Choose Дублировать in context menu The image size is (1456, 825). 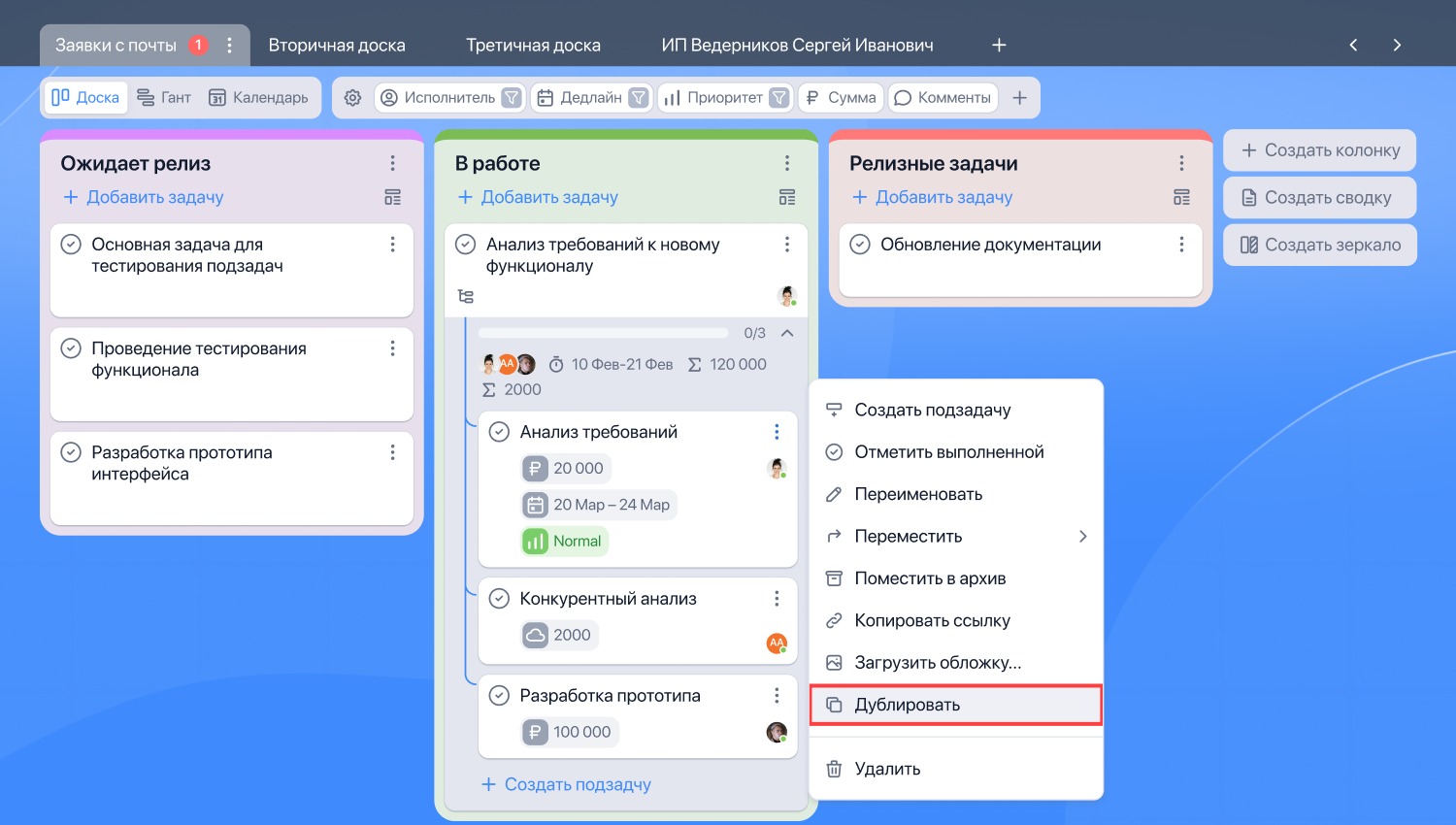pyautogui.click(x=956, y=705)
